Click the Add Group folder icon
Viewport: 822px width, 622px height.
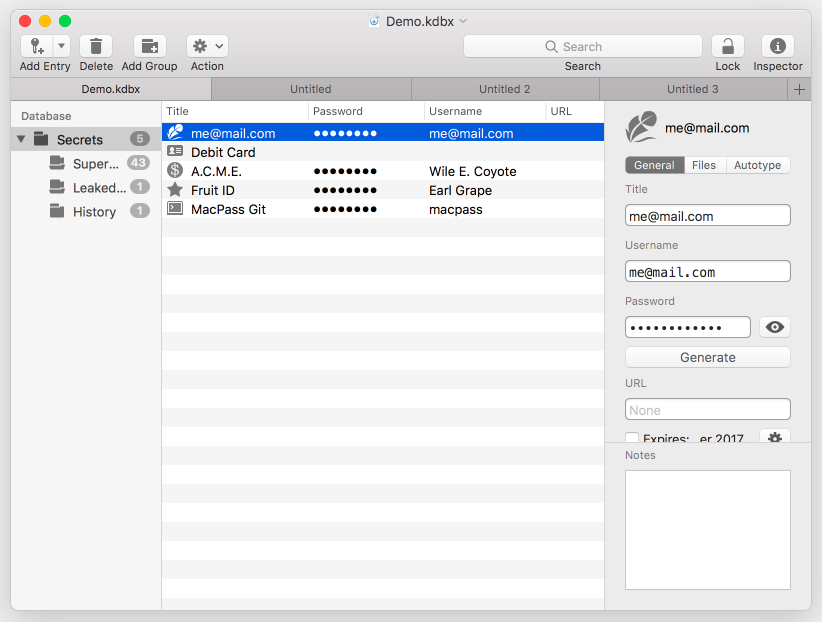pyautogui.click(x=149, y=46)
